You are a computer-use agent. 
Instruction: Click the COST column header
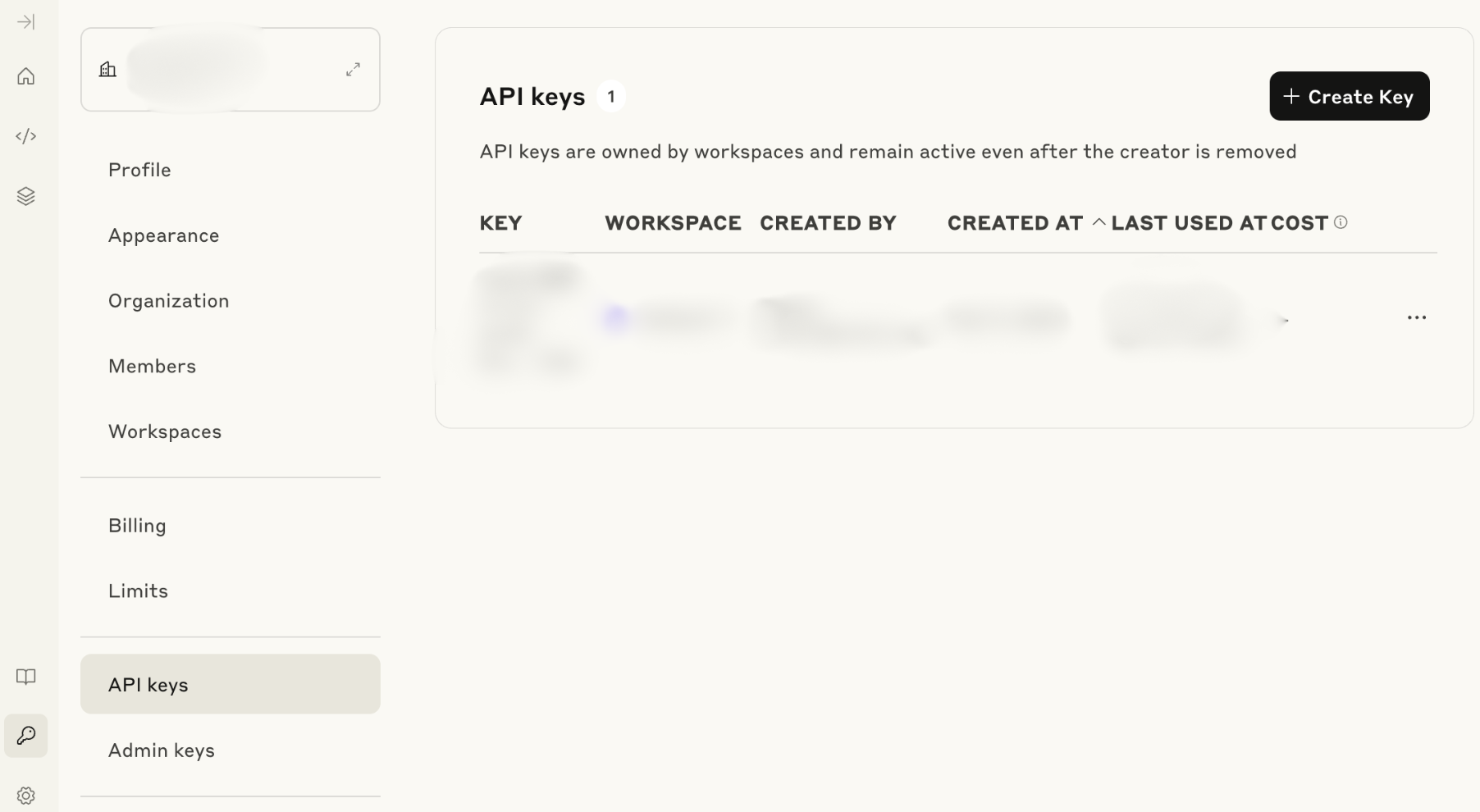[x=1299, y=223]
